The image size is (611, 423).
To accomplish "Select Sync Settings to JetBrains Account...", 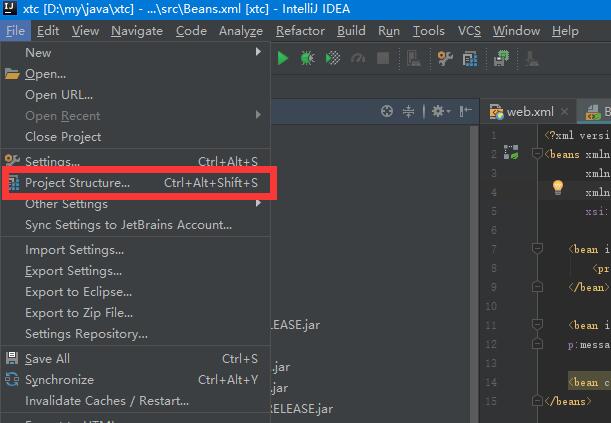I will pyautogui.click(x=136, y=225).
